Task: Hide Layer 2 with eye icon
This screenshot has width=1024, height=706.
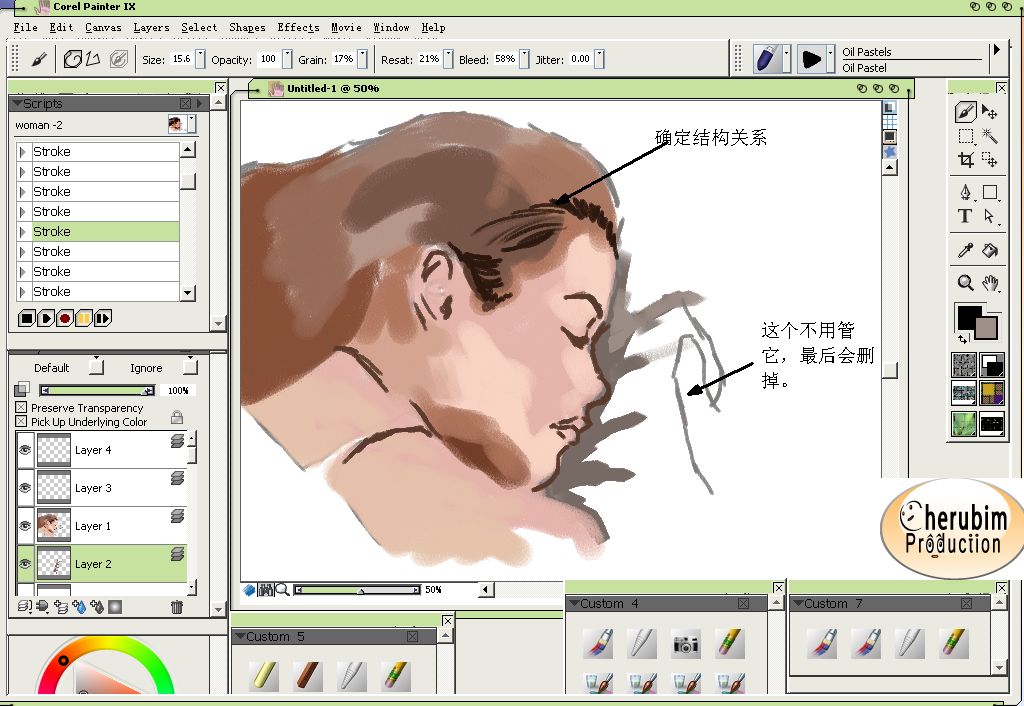Action: [x=25, y=564]
